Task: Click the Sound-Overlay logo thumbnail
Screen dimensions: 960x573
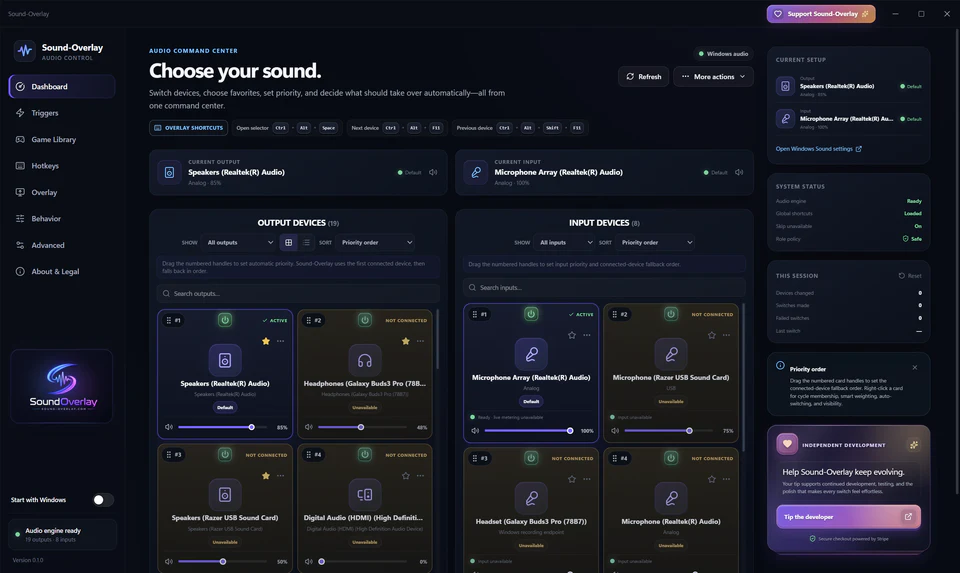Action: [62, 386]
